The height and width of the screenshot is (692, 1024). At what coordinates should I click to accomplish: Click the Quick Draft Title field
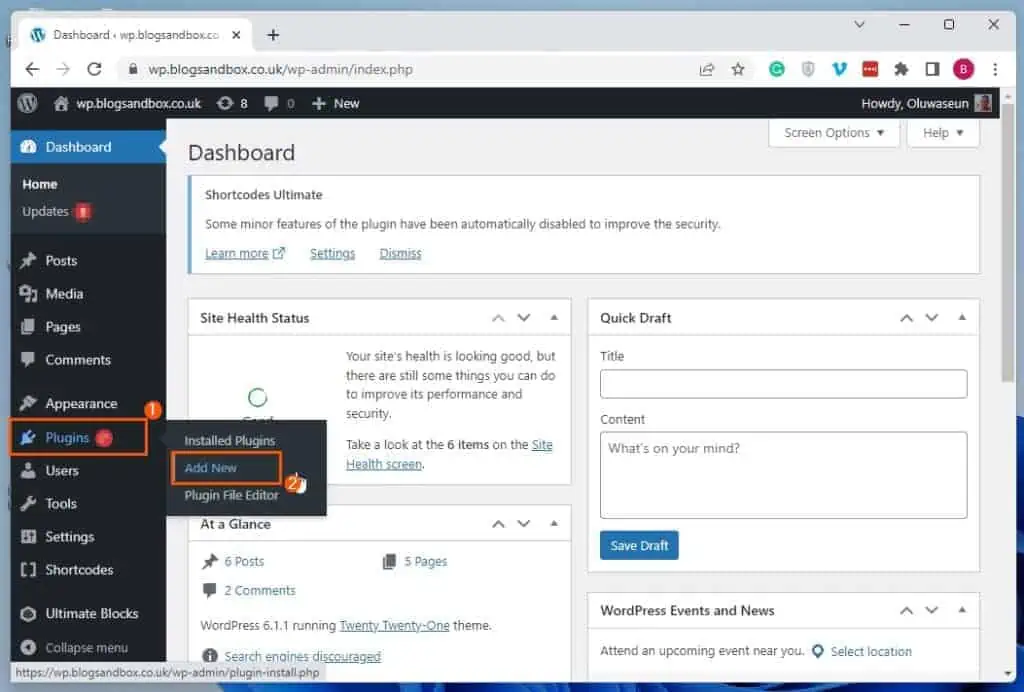[x=783, y=384]
